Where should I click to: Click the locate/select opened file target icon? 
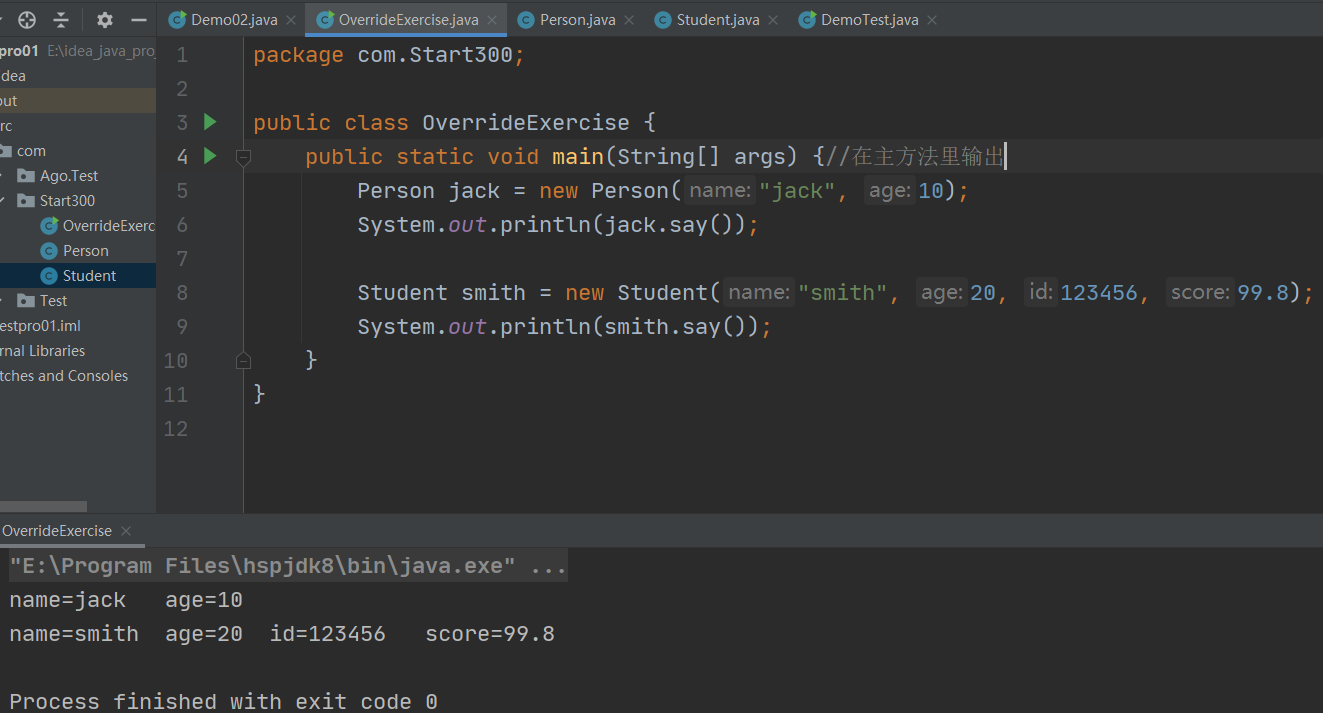coord(27,19)
